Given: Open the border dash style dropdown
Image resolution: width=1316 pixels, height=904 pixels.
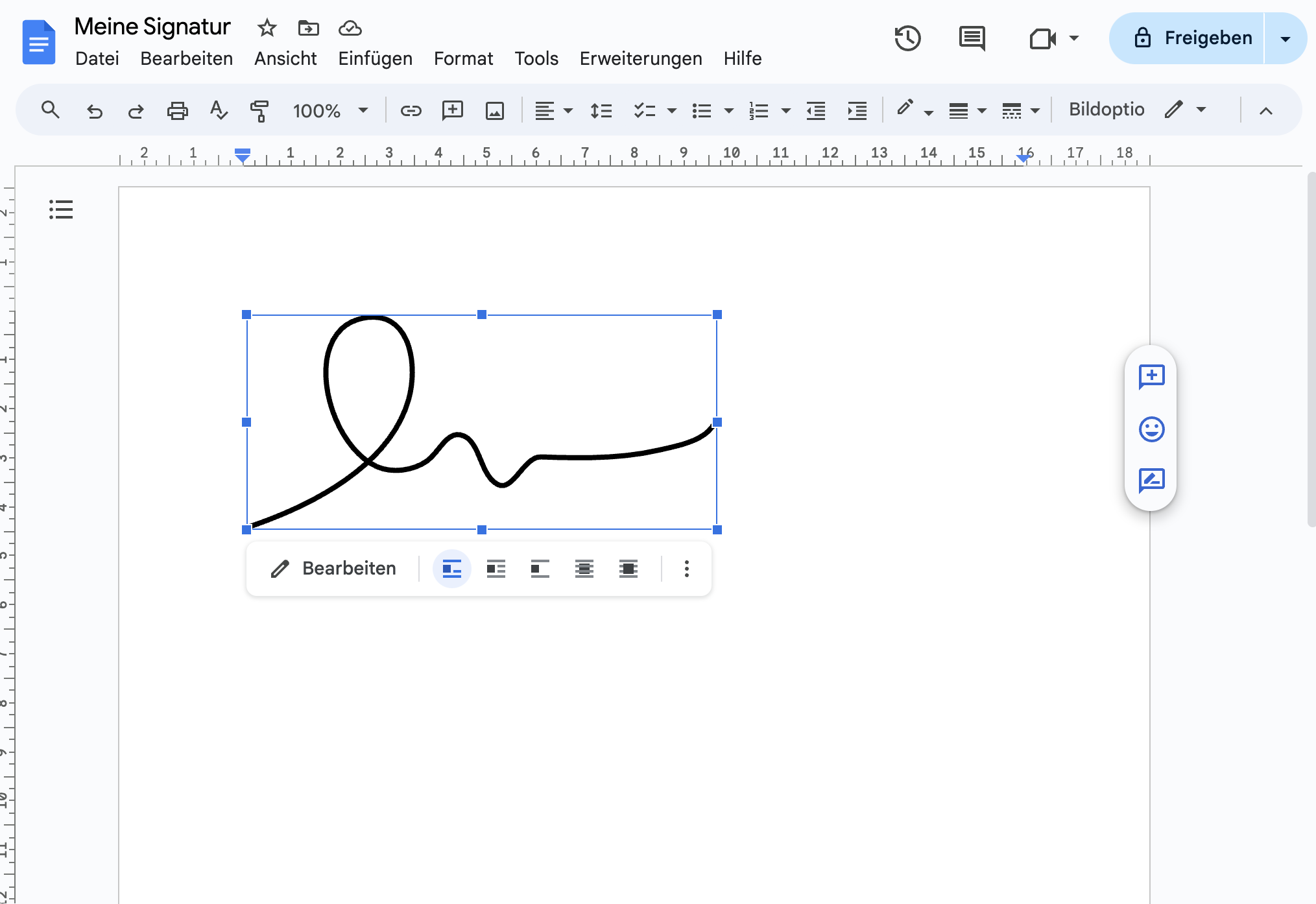Looking at the screenshot, I should point(1021,111).
